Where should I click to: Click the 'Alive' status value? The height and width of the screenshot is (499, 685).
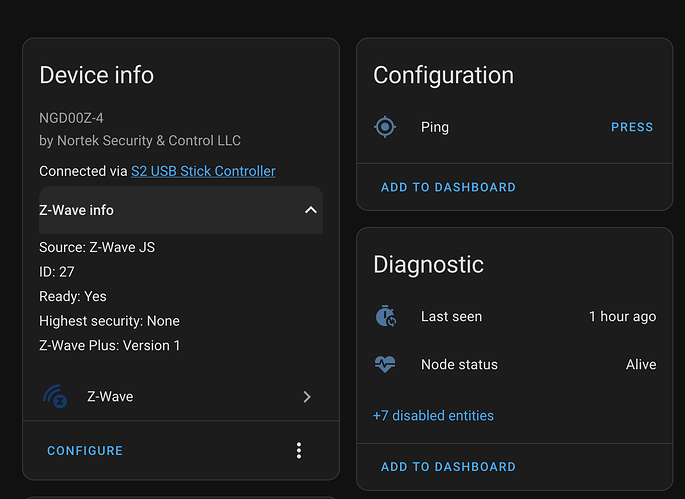[641, 364]
